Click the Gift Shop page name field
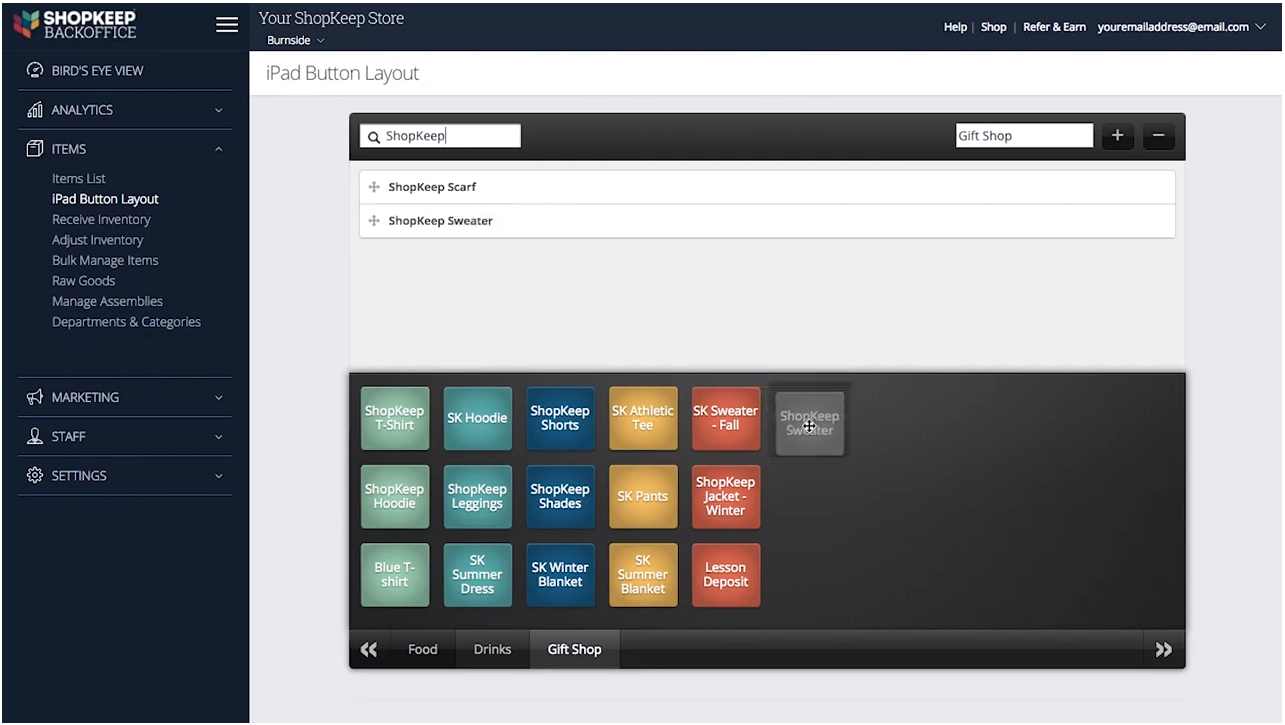This screenshot has height=725, width=1285. pyautogui.click(x=1024, y=136)
